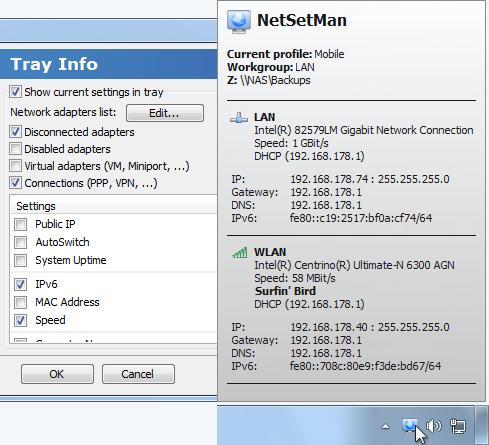Click the LAN adapter heading
The height and width of the screenshot is (445, 489).
pyautogui.click(x=265, y=117)
